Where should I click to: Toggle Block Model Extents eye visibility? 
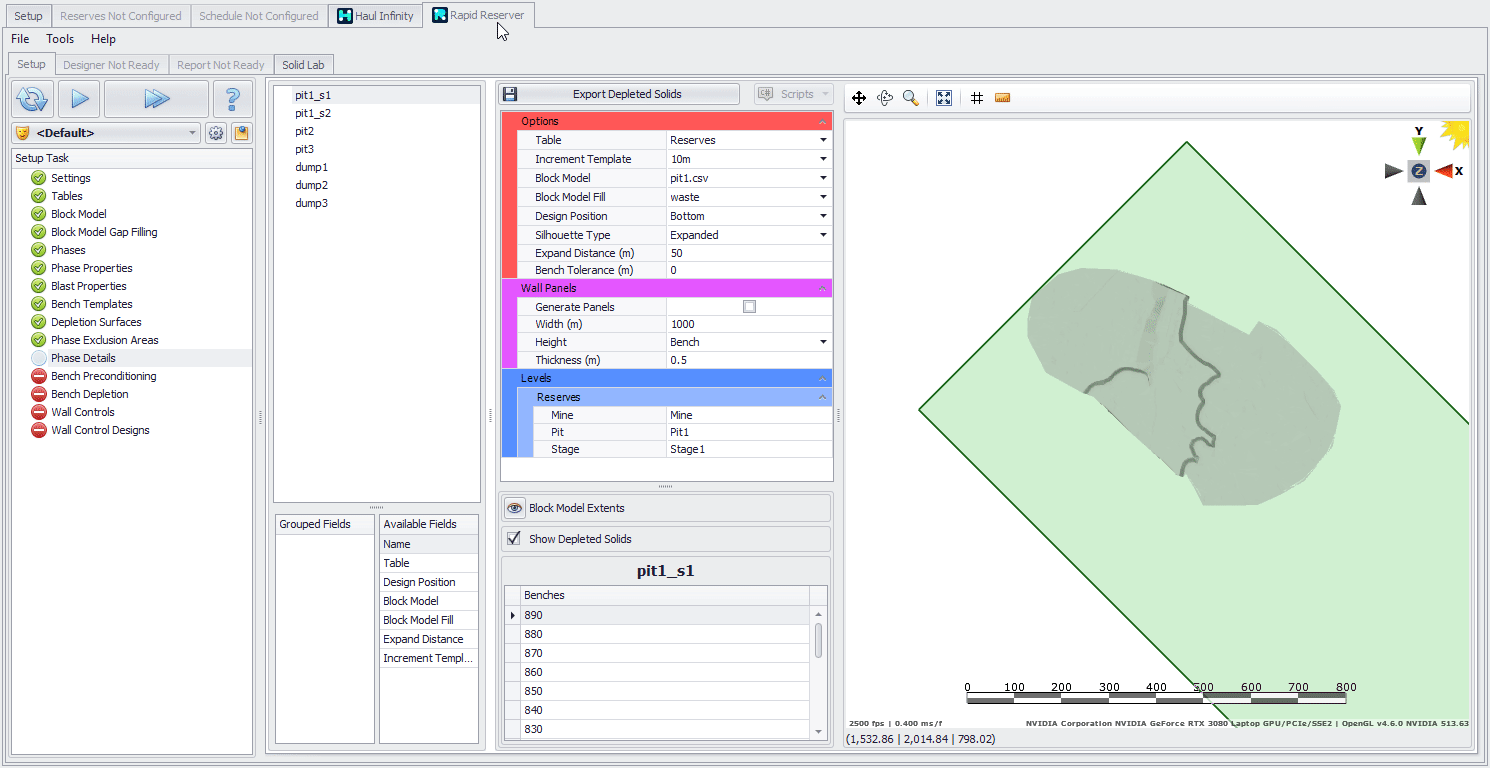click(514, 508)
